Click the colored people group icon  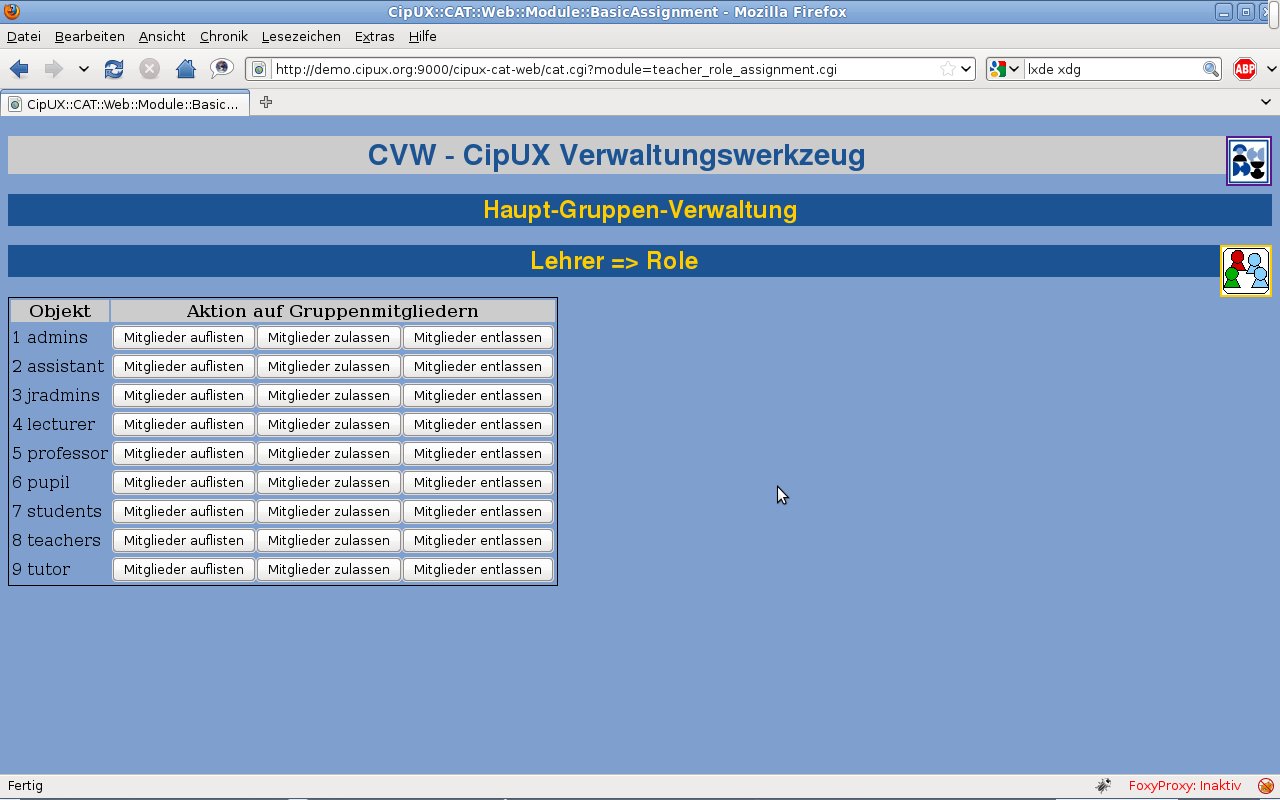click(x=1246, y=270)
